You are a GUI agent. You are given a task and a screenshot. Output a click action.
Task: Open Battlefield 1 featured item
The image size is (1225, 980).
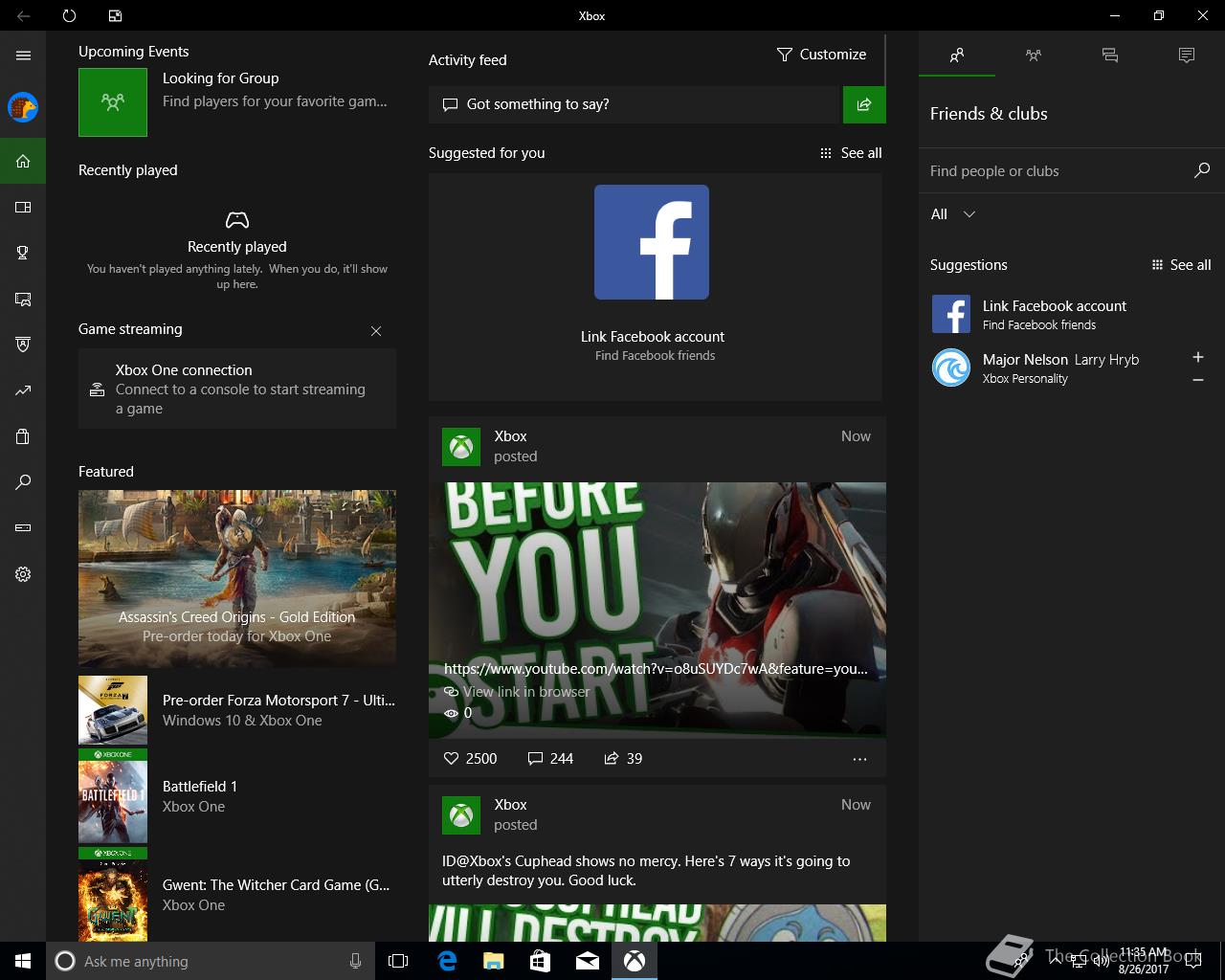point(237,796)
